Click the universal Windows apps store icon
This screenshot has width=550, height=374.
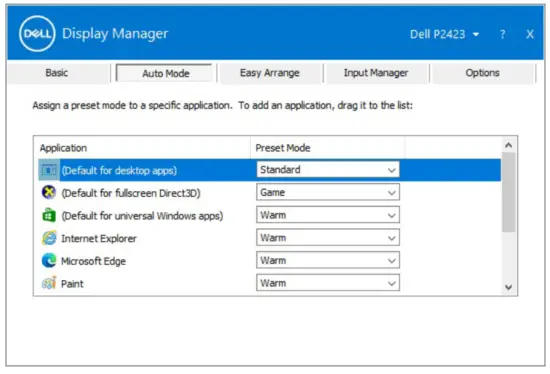[x=49, y=215]
